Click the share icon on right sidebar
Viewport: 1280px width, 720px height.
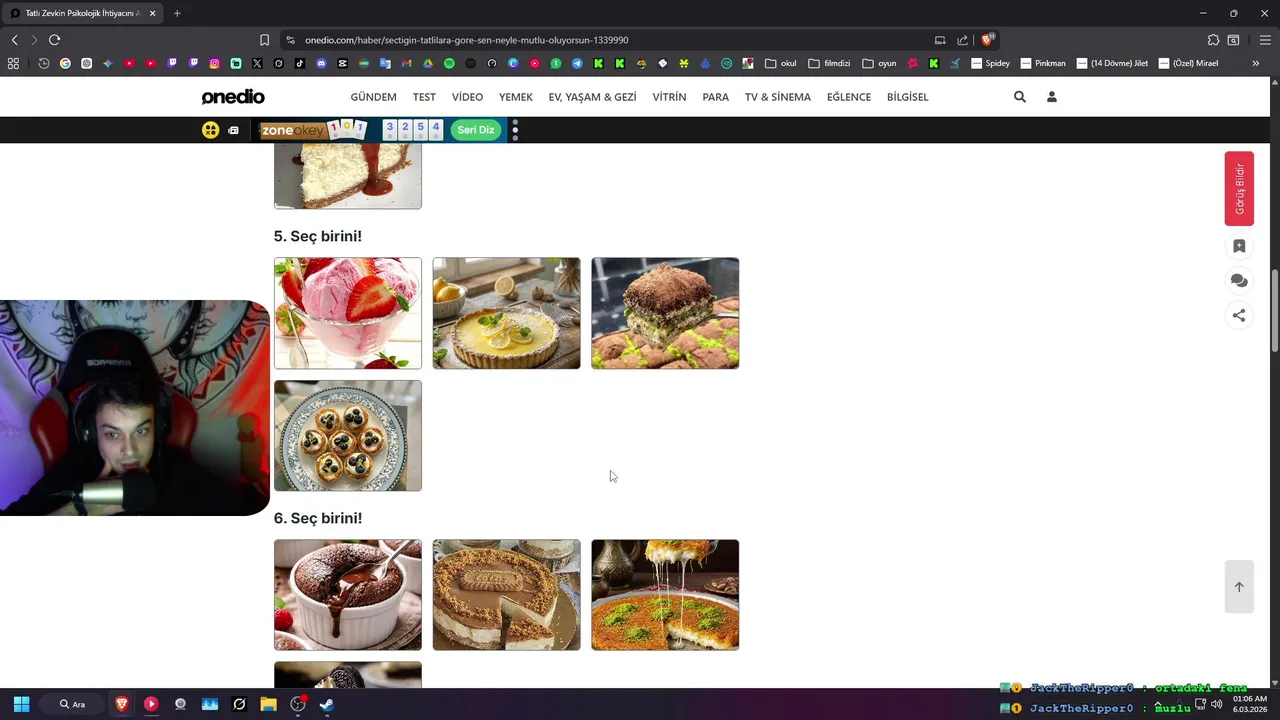pyautogui.click(x=1239, y=315)
